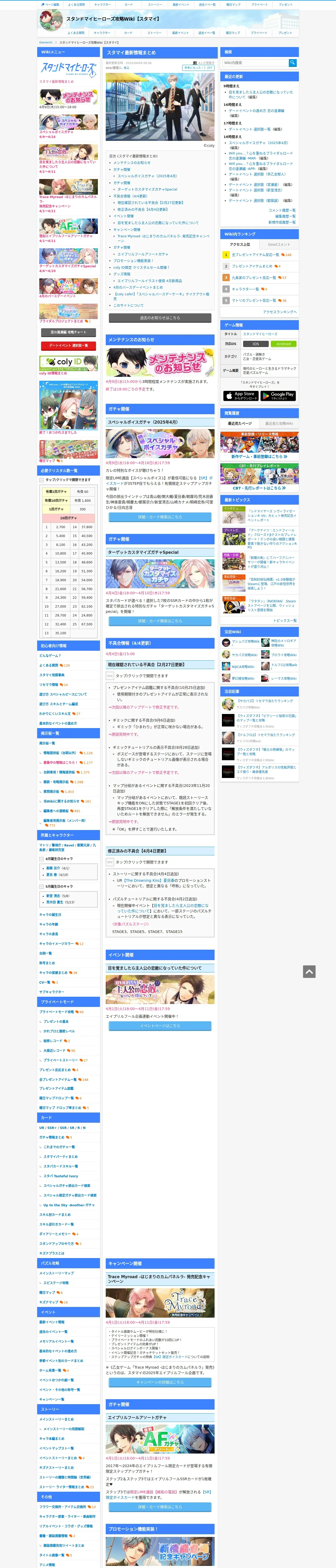The image size is (336, 1568).
Task: Click the scroll-to-top arrow button
Action: click(x=309, y=971)
